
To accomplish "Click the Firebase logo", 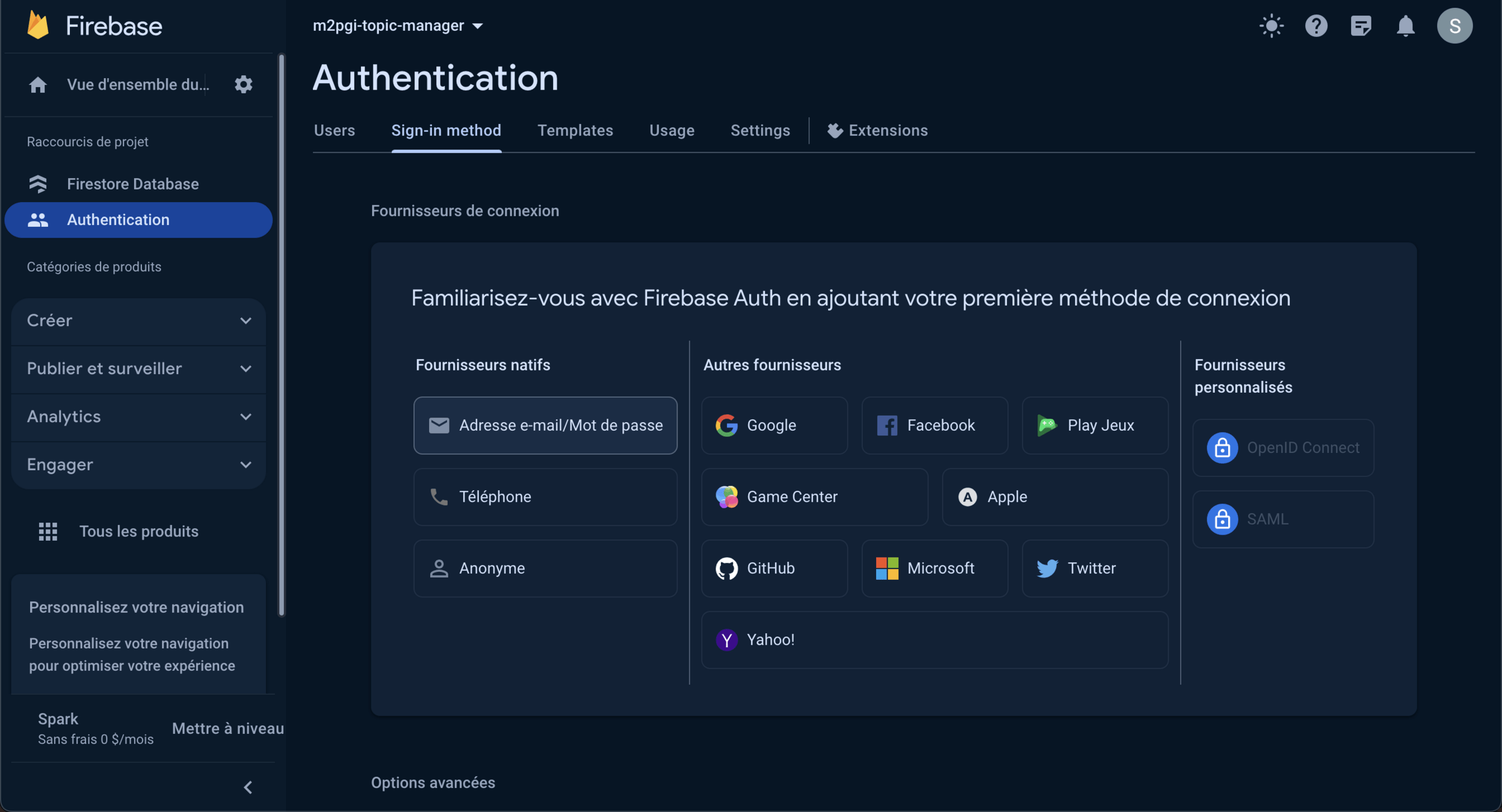I will point(39,26).
